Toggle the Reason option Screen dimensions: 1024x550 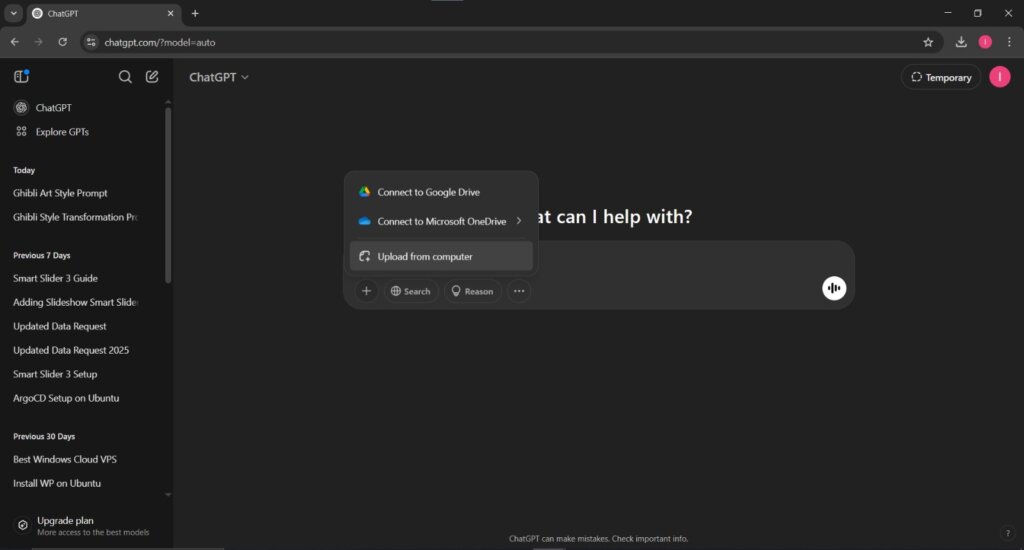[x=472, y=291]
